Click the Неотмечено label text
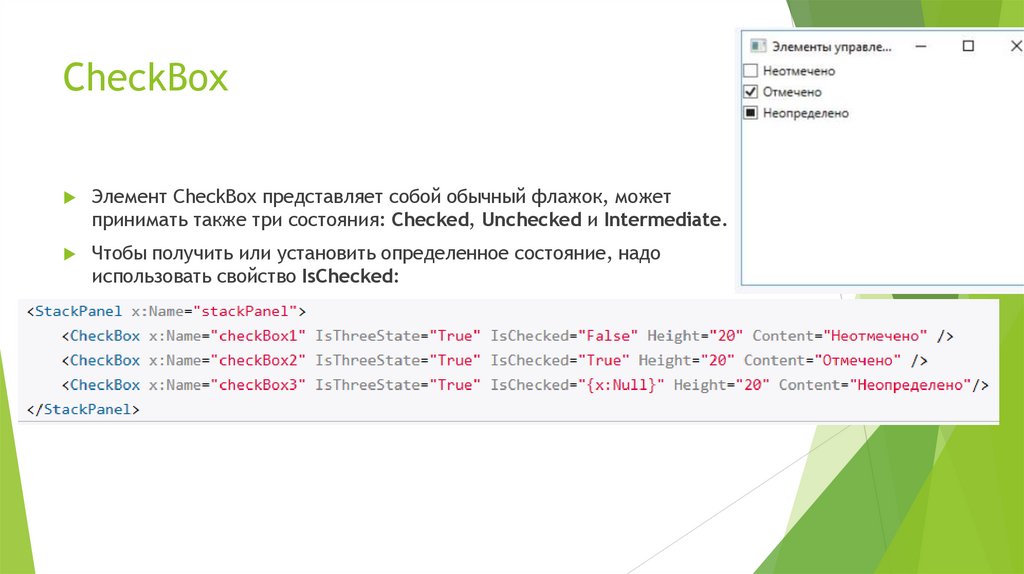Screen dimensions: 1024x574 pos(799,71)
